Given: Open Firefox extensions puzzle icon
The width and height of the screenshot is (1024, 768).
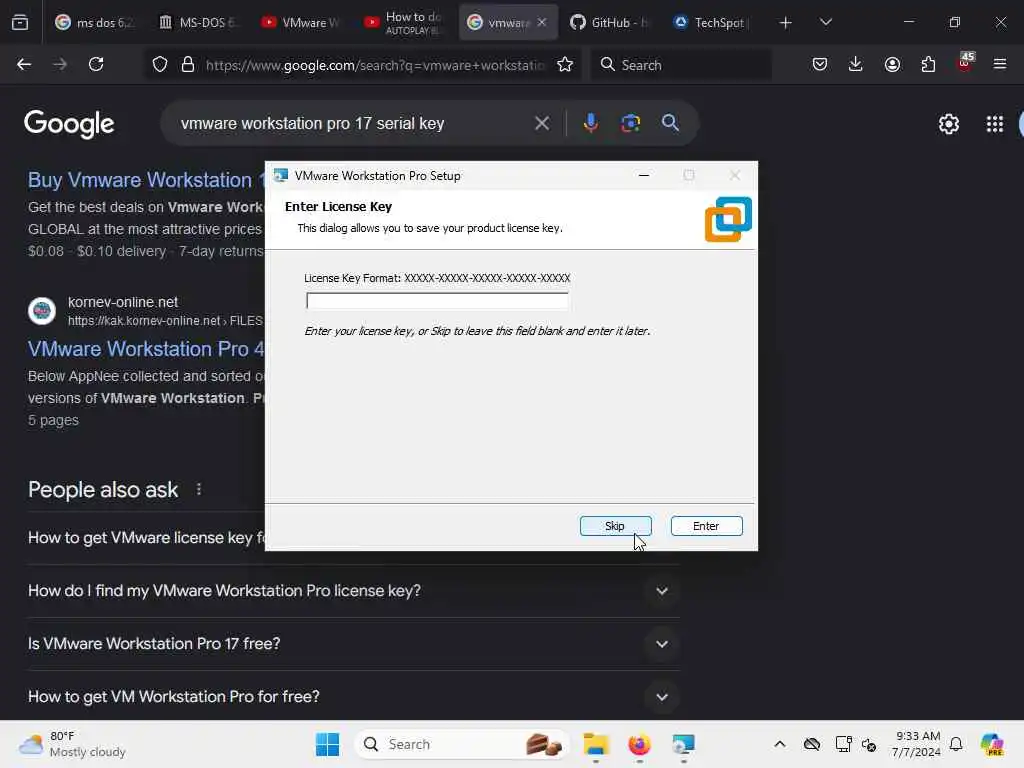Looking at the screenshot, I should 928,64.
